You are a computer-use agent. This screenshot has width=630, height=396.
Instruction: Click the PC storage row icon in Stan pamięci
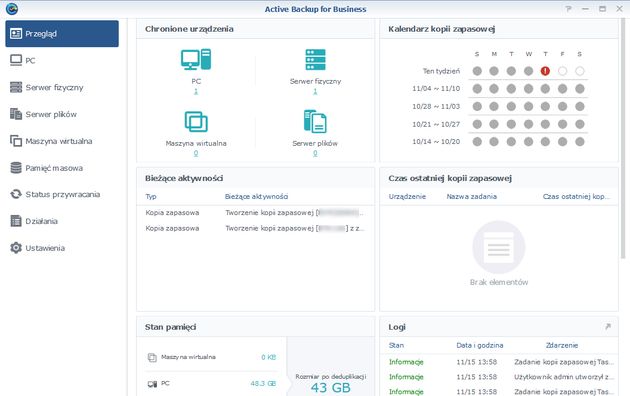pyautogui.click(x=152, y=384)
